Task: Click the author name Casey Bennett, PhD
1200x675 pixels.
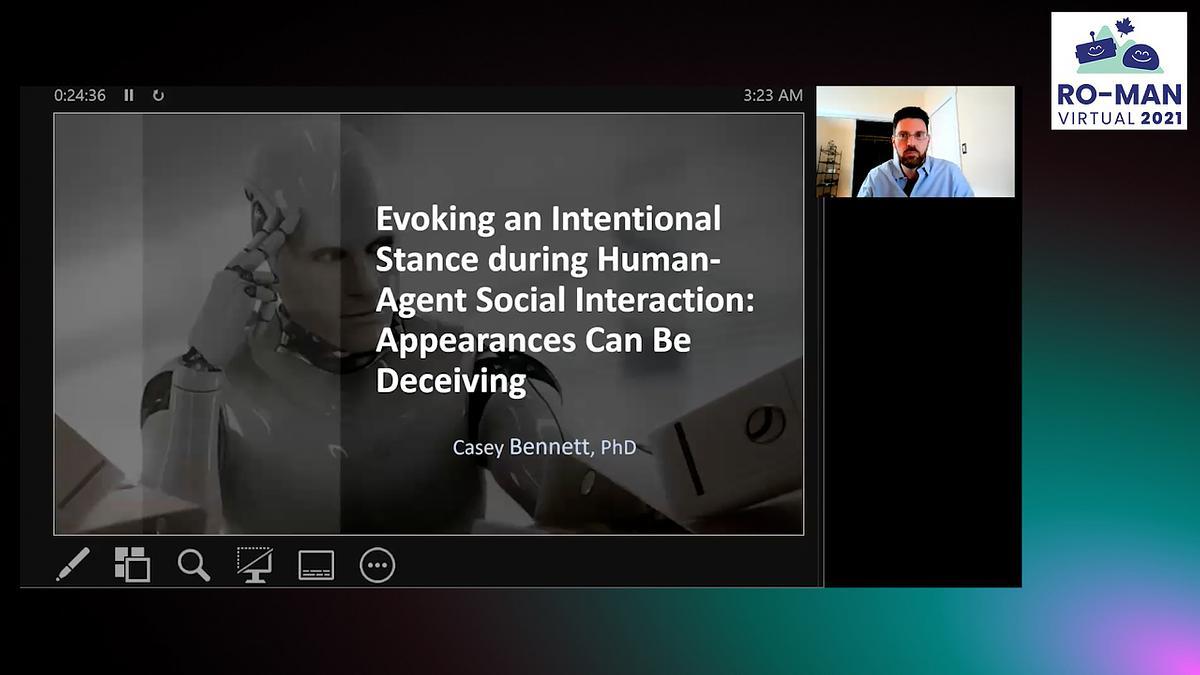Action: [x=544, y=447]
